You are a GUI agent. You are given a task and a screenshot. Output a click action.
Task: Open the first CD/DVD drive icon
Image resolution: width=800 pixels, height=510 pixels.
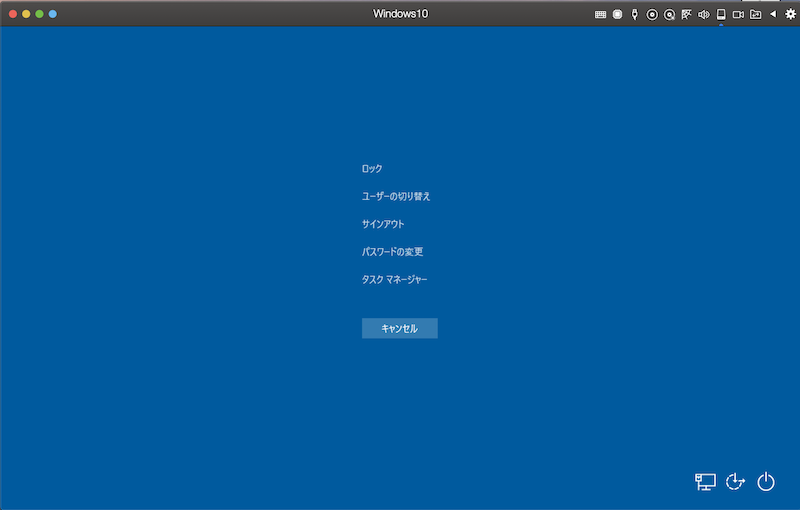coord(652,14)
